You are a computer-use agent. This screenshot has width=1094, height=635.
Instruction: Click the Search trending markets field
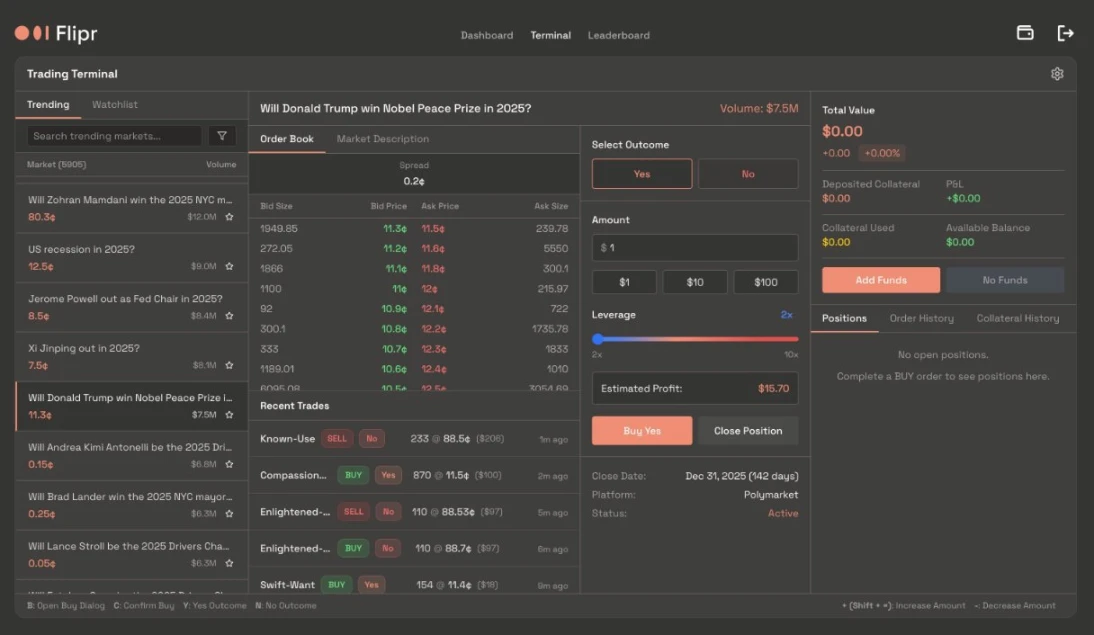point(114,136)
